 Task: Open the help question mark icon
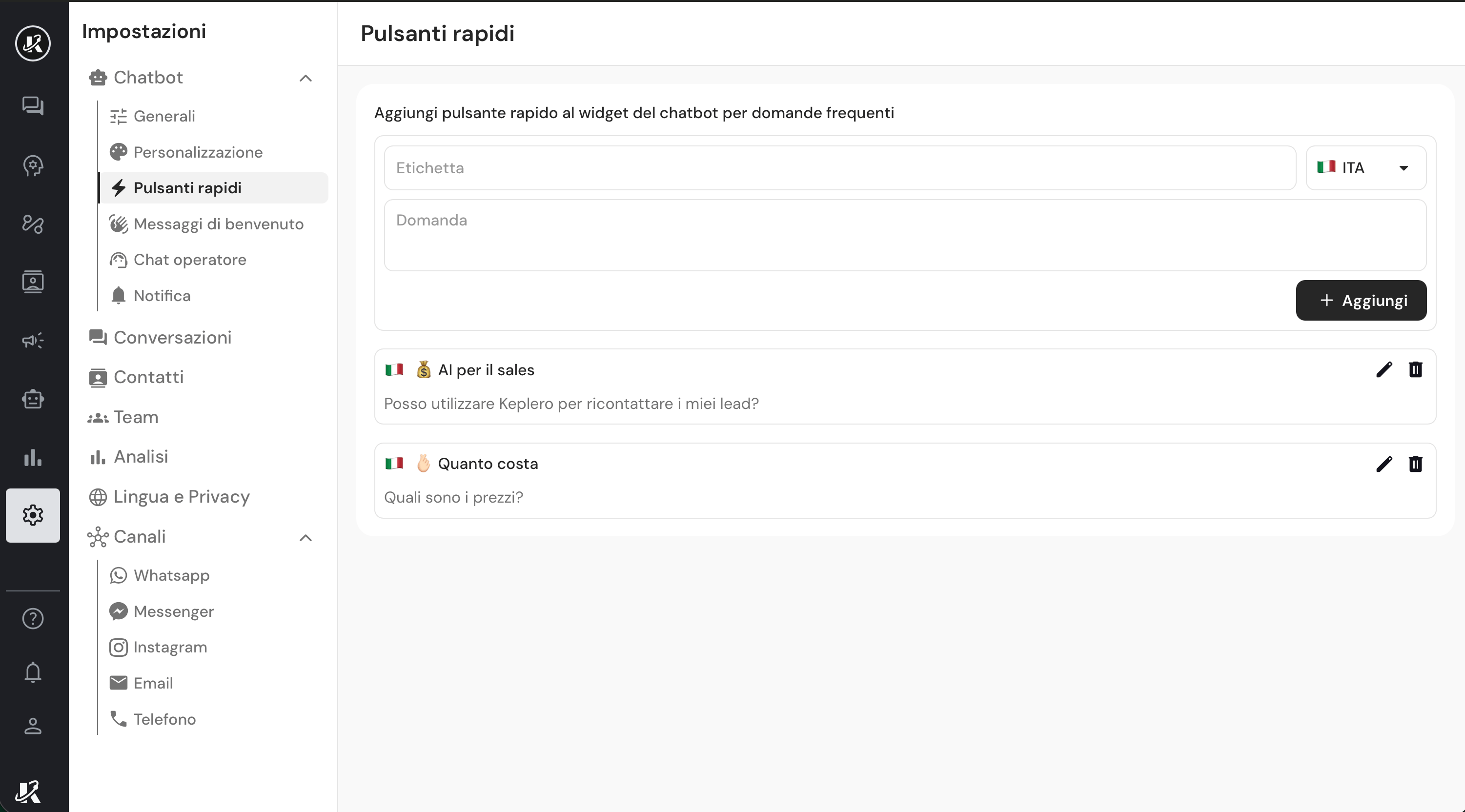click(33, 618)
